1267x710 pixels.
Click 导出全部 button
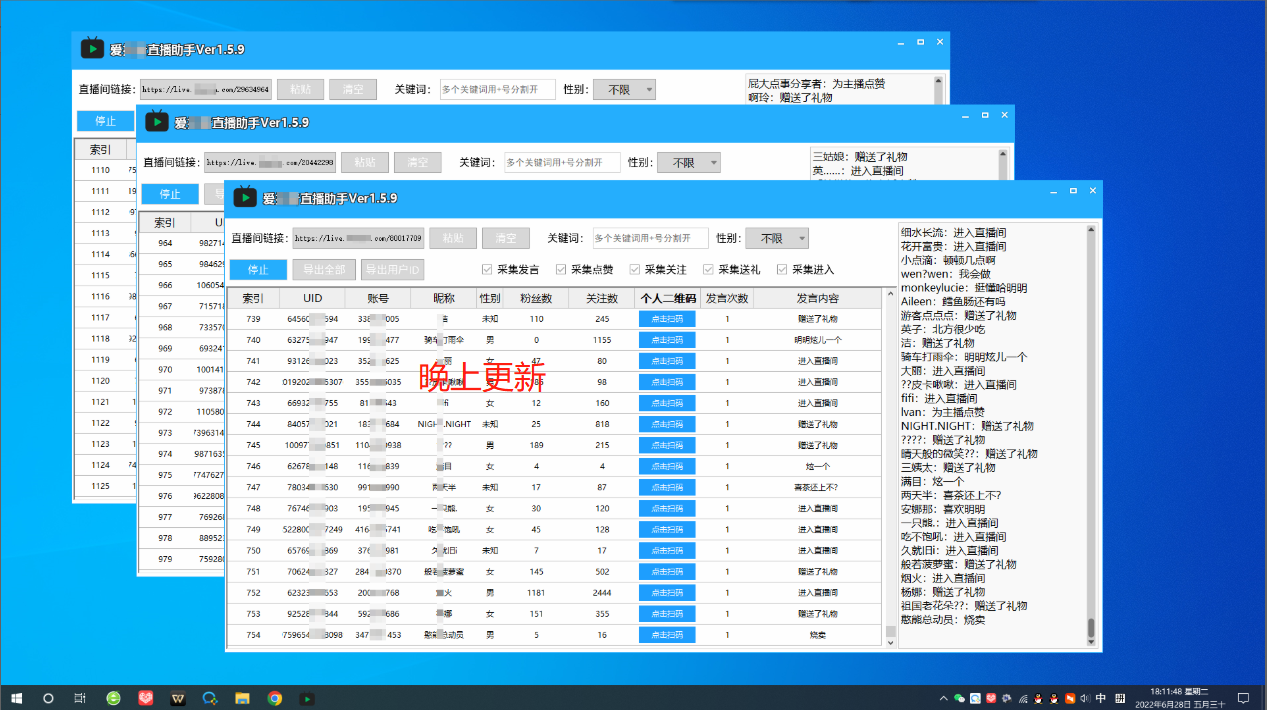tap(324, 269)
